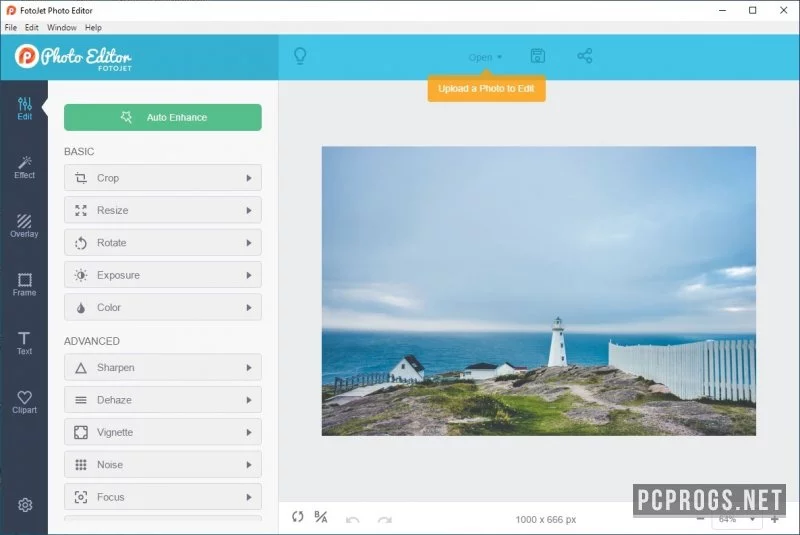This screenshot has height=535, width=800.
Task: Expand the Resize options arrow
Action: point(249,210)
